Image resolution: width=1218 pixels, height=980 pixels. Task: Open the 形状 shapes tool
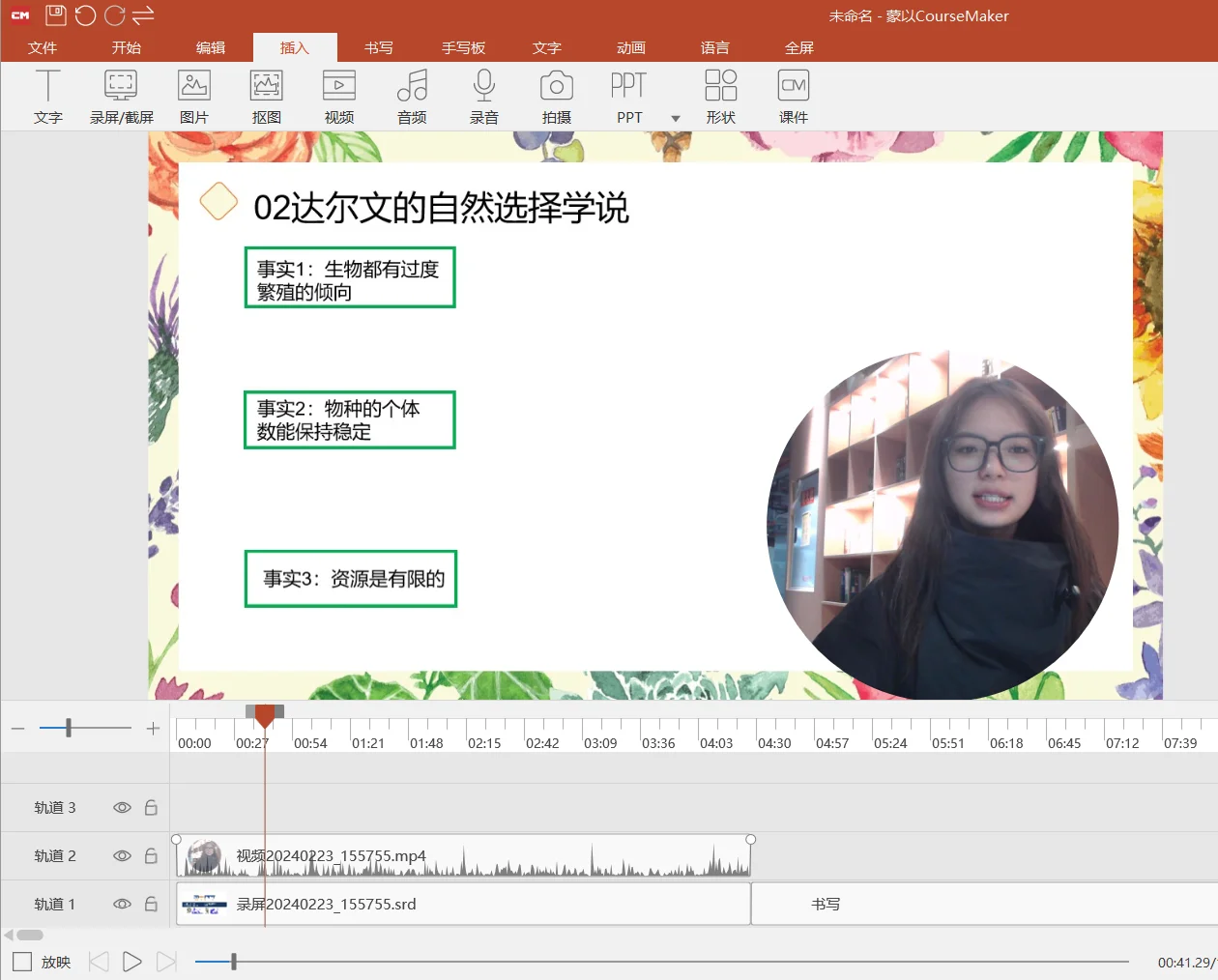pos(721,96)
